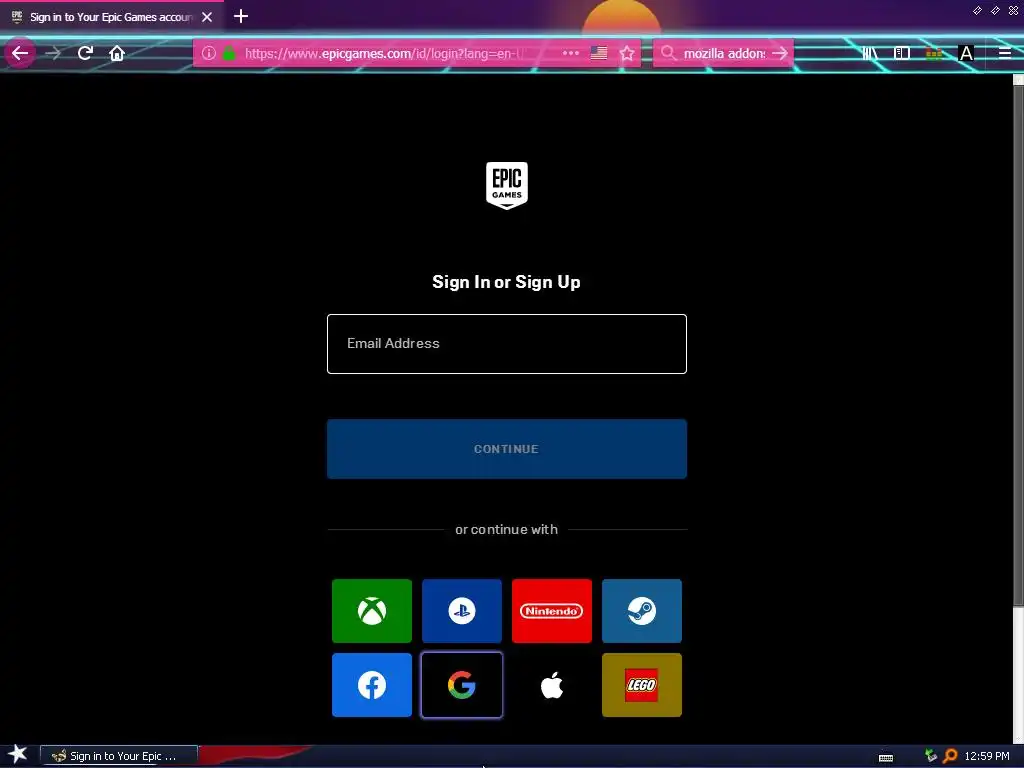Viewport: 1024px width, 768px height.
Task: Click the or continue with text
Action: click(x=507, y=530)
